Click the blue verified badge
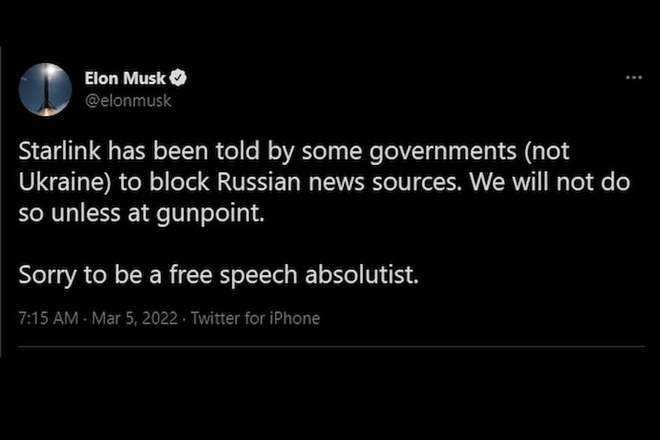This screenshot has height=440, width=660. (x=178, y=77)
